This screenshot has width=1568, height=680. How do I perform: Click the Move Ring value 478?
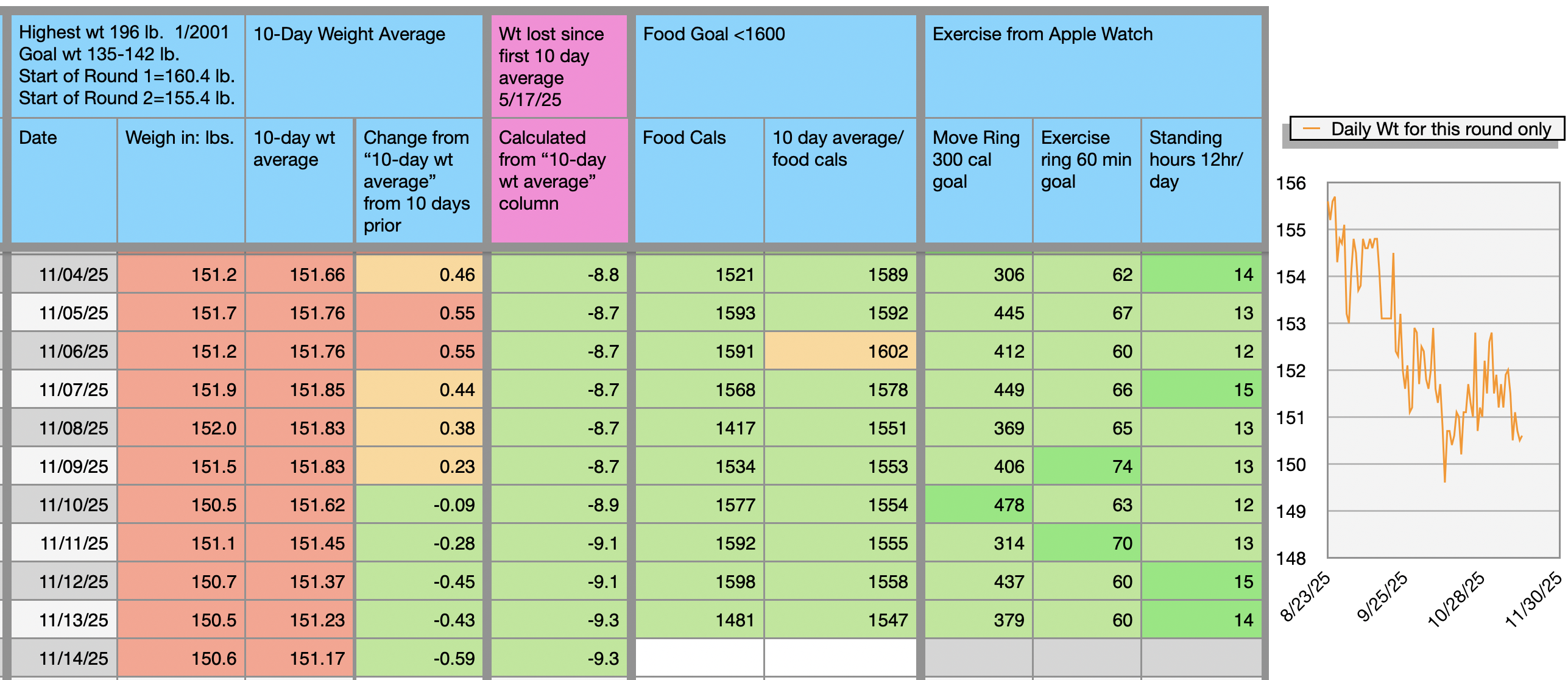point(978,505)
